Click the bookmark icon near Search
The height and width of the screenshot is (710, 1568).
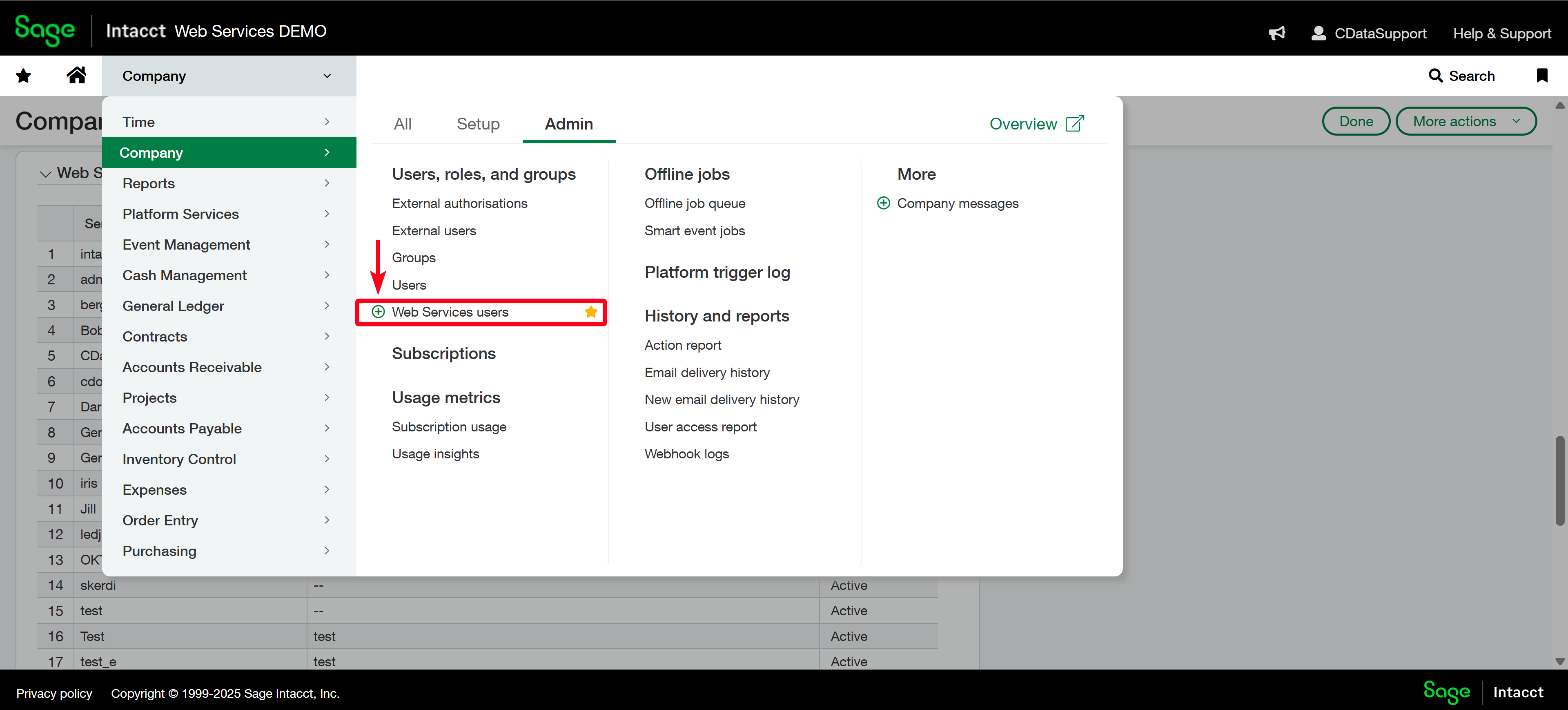1542,76
